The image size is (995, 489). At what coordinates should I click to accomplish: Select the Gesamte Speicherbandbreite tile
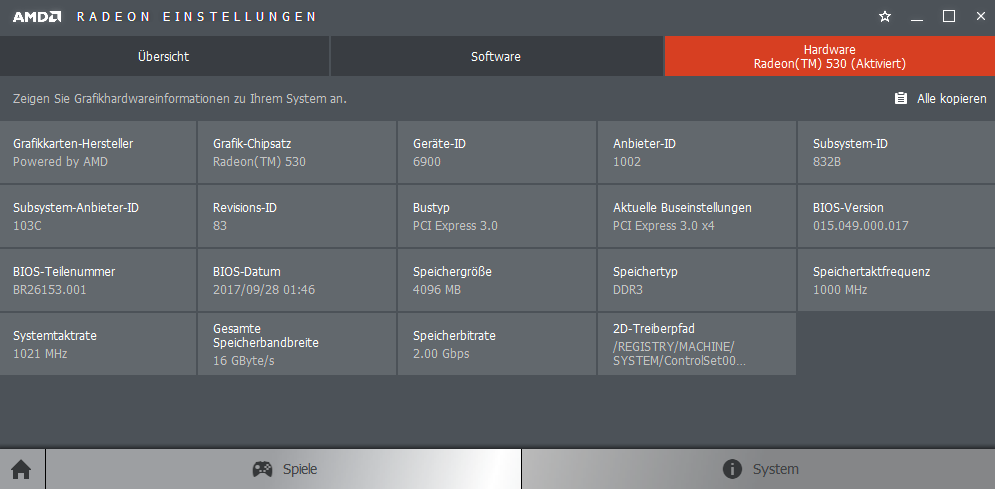[297, 344]
